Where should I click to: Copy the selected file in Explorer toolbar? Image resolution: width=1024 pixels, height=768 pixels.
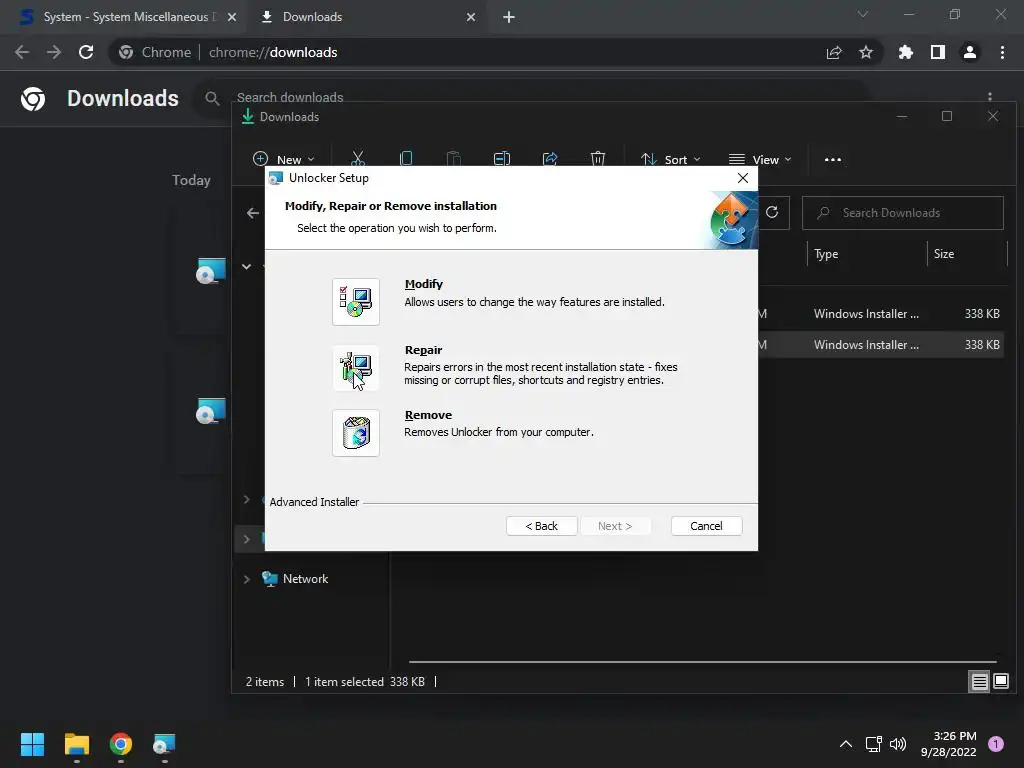406,159
